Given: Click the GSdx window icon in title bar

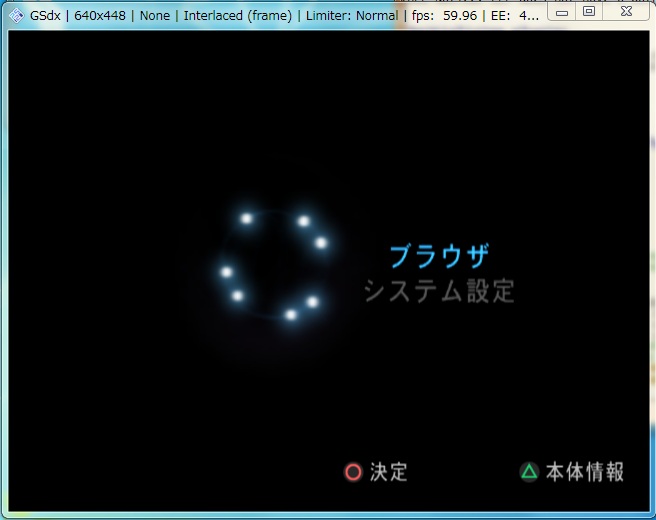Looking at the screenshot, I should click(16, 15).
